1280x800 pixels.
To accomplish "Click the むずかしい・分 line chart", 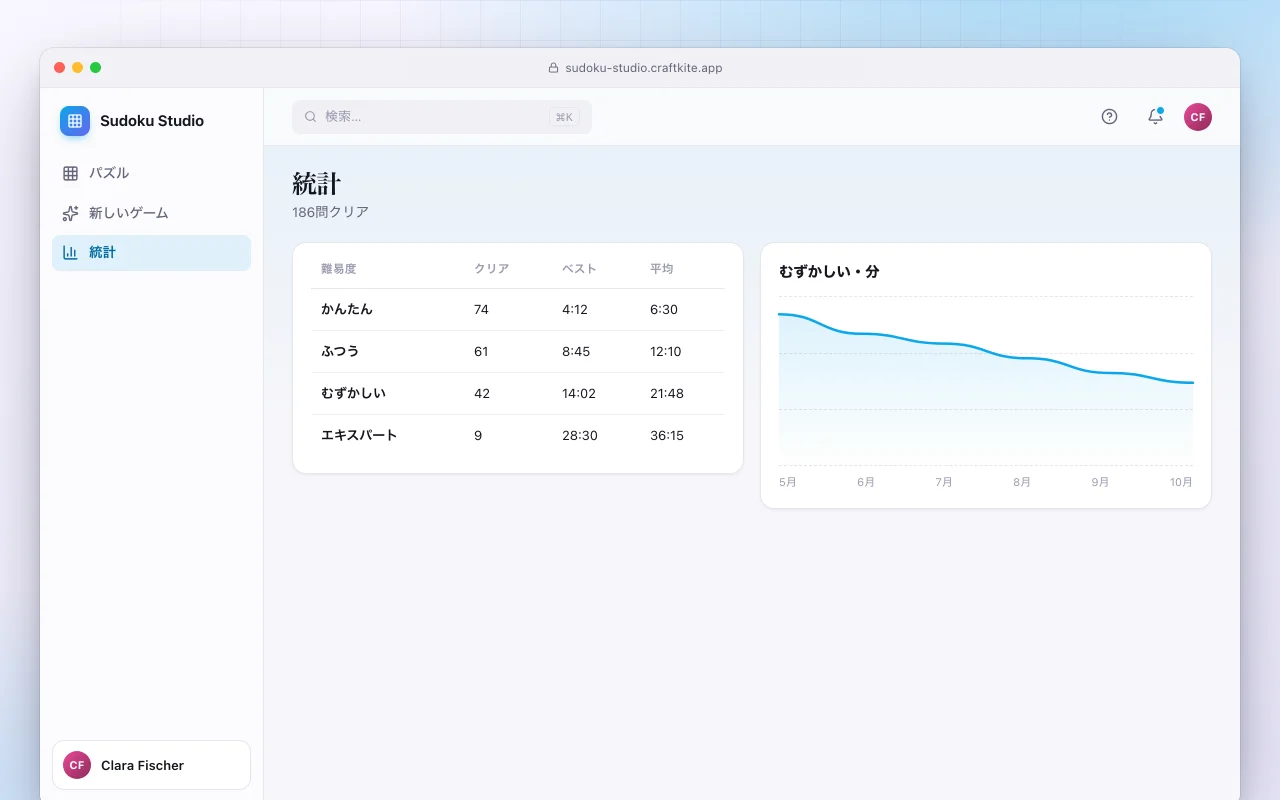I will tap(986, 381).
